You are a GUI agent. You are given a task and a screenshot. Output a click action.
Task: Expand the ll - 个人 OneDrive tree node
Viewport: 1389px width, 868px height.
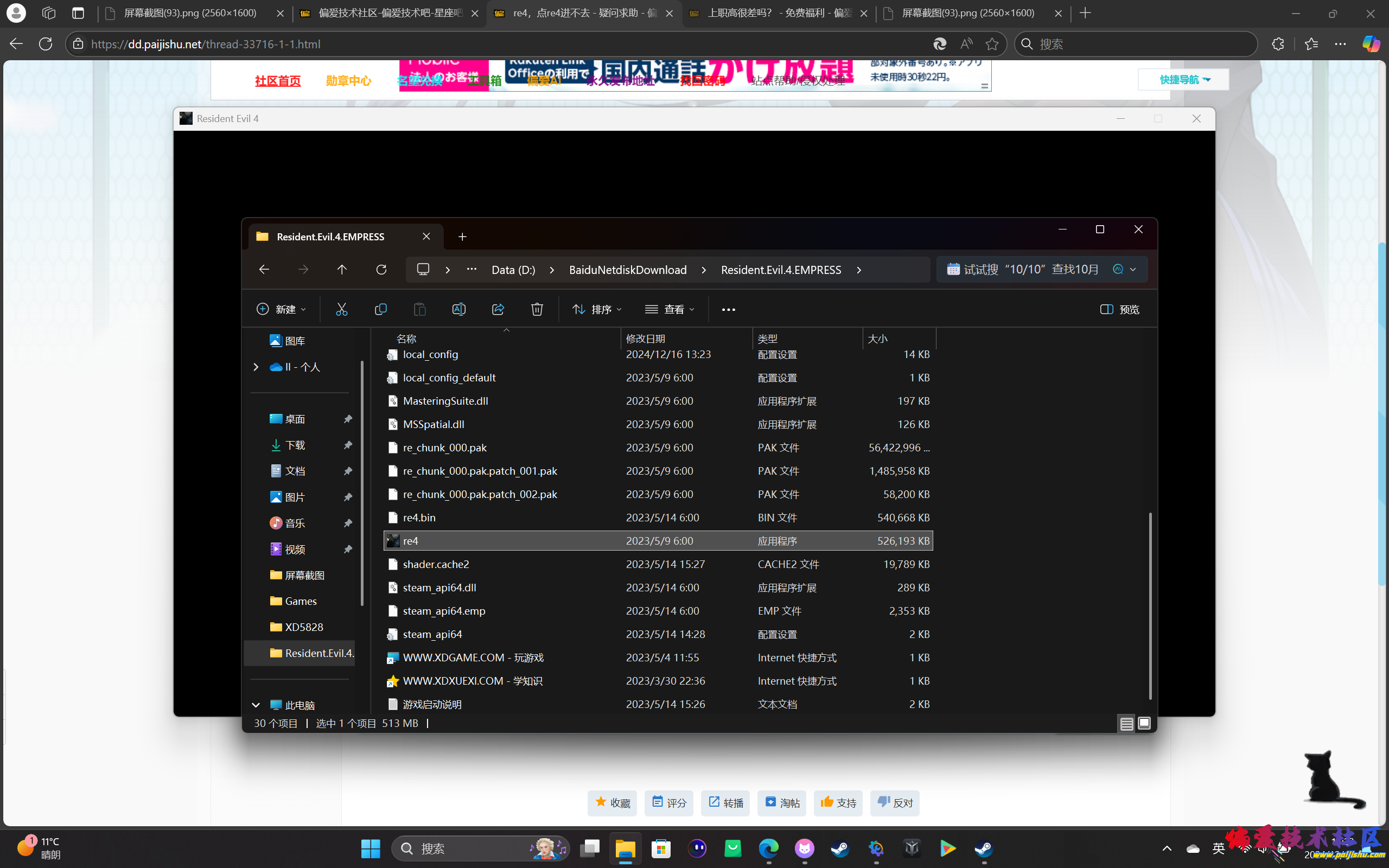(256, 367)
